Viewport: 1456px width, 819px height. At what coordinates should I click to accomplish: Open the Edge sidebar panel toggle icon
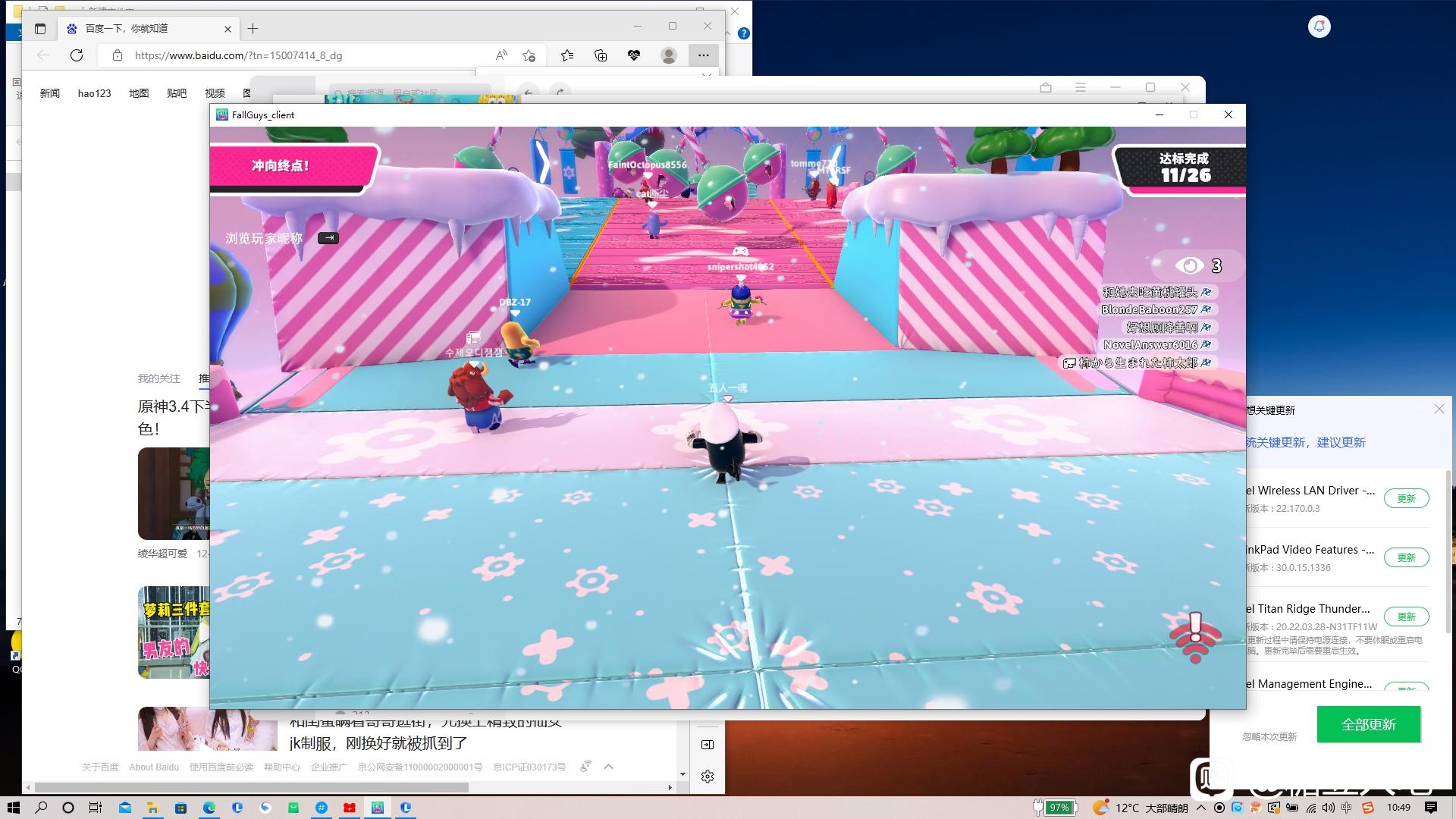[708, 745]
